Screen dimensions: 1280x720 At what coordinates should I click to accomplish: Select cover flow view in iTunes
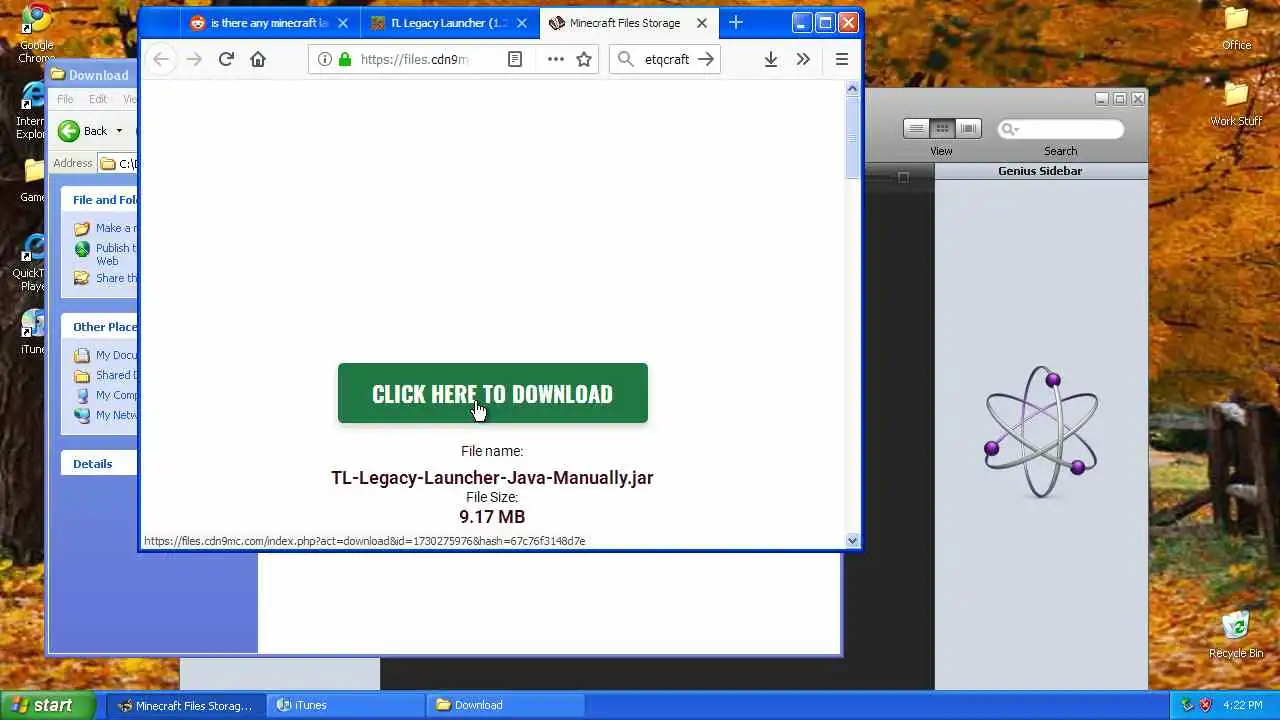(968, 128)
